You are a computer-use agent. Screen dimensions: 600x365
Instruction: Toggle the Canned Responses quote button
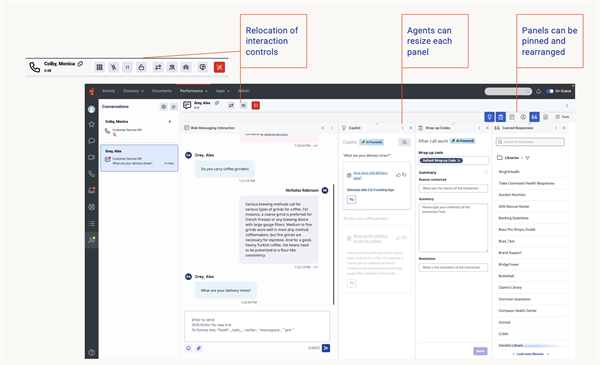click(534, 117)
